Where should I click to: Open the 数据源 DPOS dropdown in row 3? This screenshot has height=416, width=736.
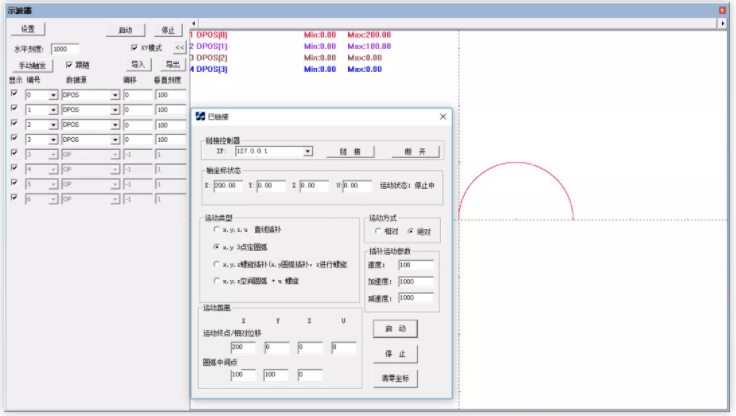click(x=115, y=140)
